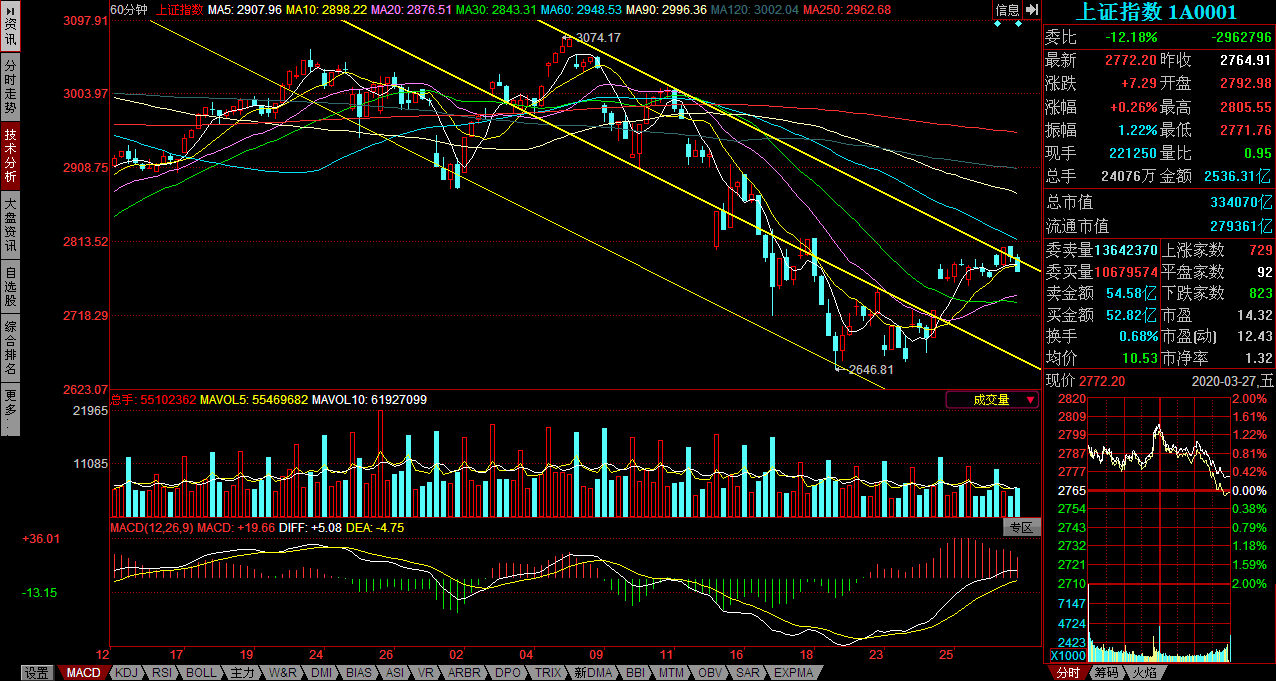Click the MACD(12,26,9) parameter label
The height and width of the screenshot is (681, 1276).
tap(151, 527)
